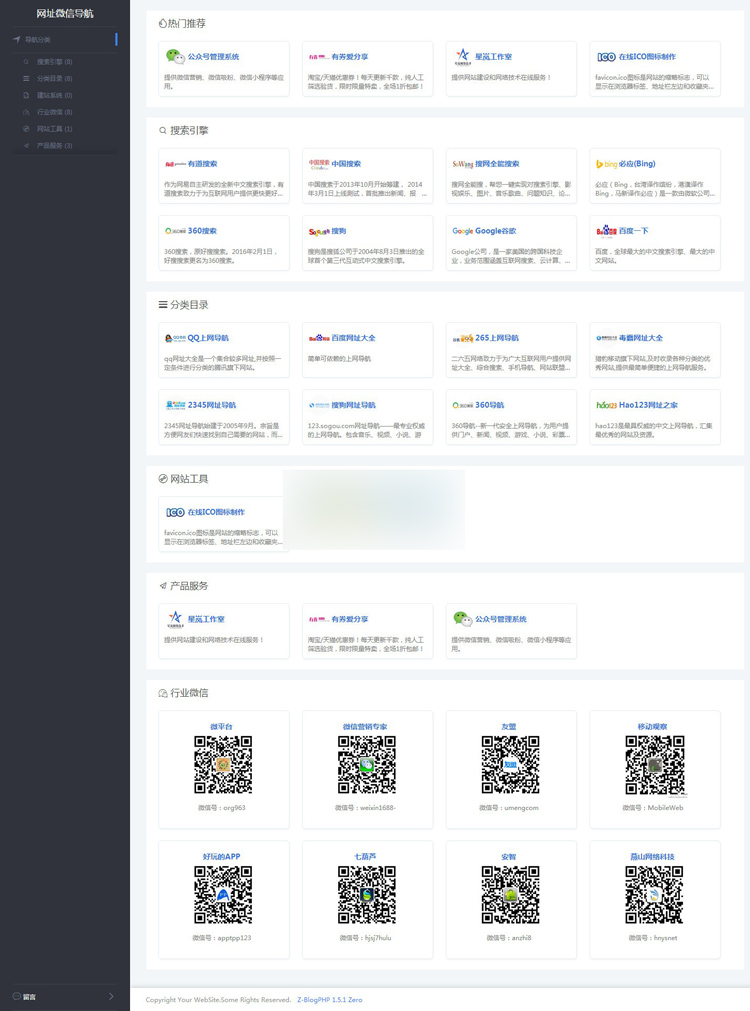Open the 微平台 QR code
Image resolution: width=750 pixels, height=1011 pixels.
[223, 765]
